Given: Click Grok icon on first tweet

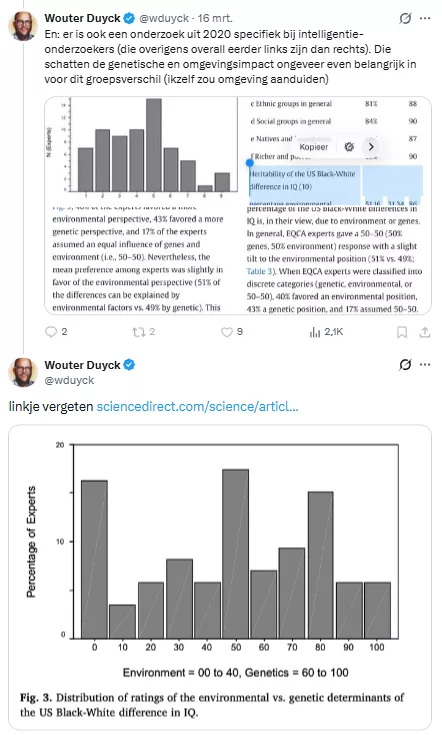Looking at the screenshot, I should click(405, 18).
